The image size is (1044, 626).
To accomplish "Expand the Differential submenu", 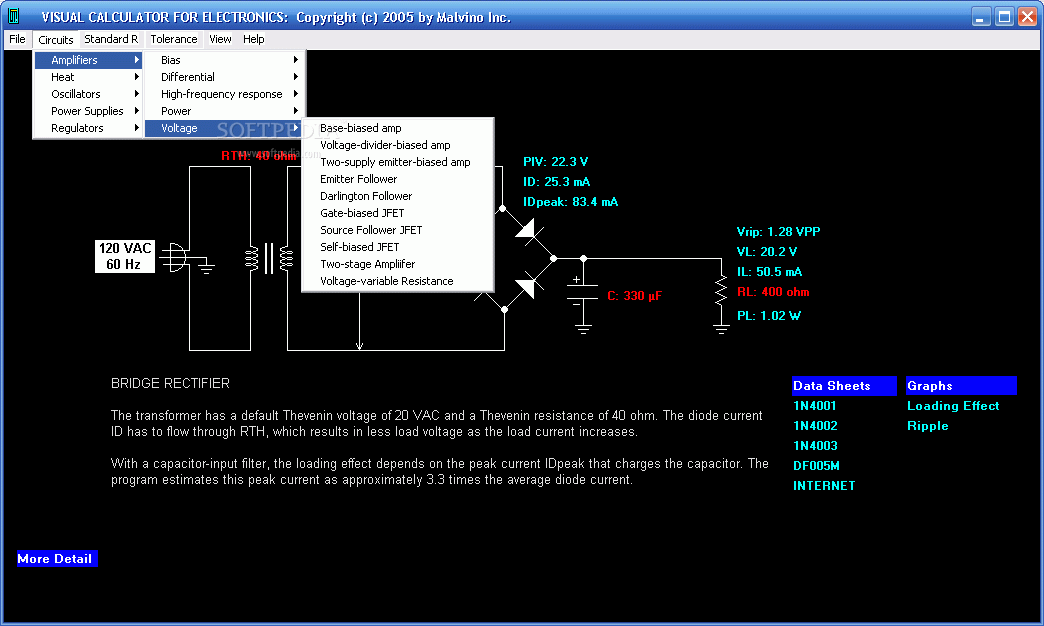I will point(224,77).
